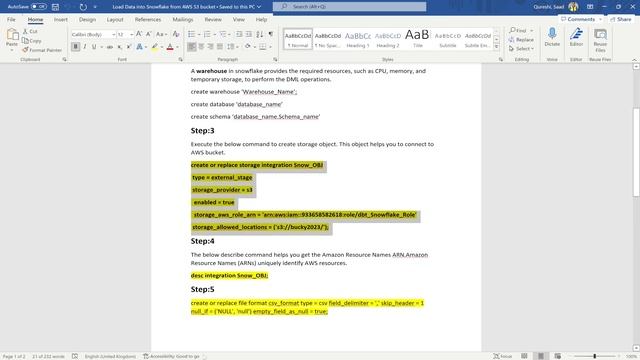Click accessibility status 'Good to go'

pos(171,356)
